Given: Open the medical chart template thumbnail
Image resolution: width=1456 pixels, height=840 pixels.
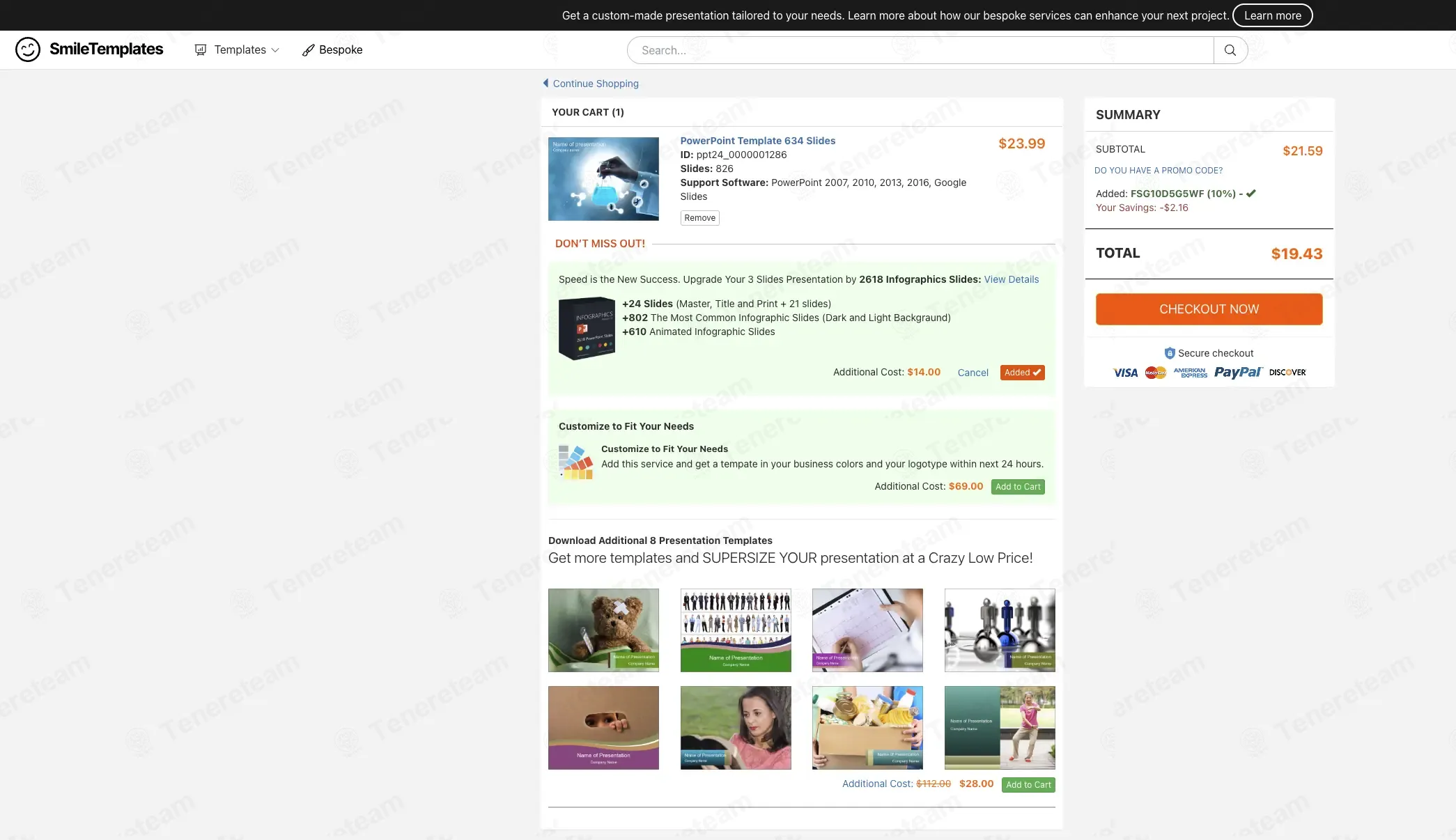Looking at the screenshot, I should coord(867,630).
